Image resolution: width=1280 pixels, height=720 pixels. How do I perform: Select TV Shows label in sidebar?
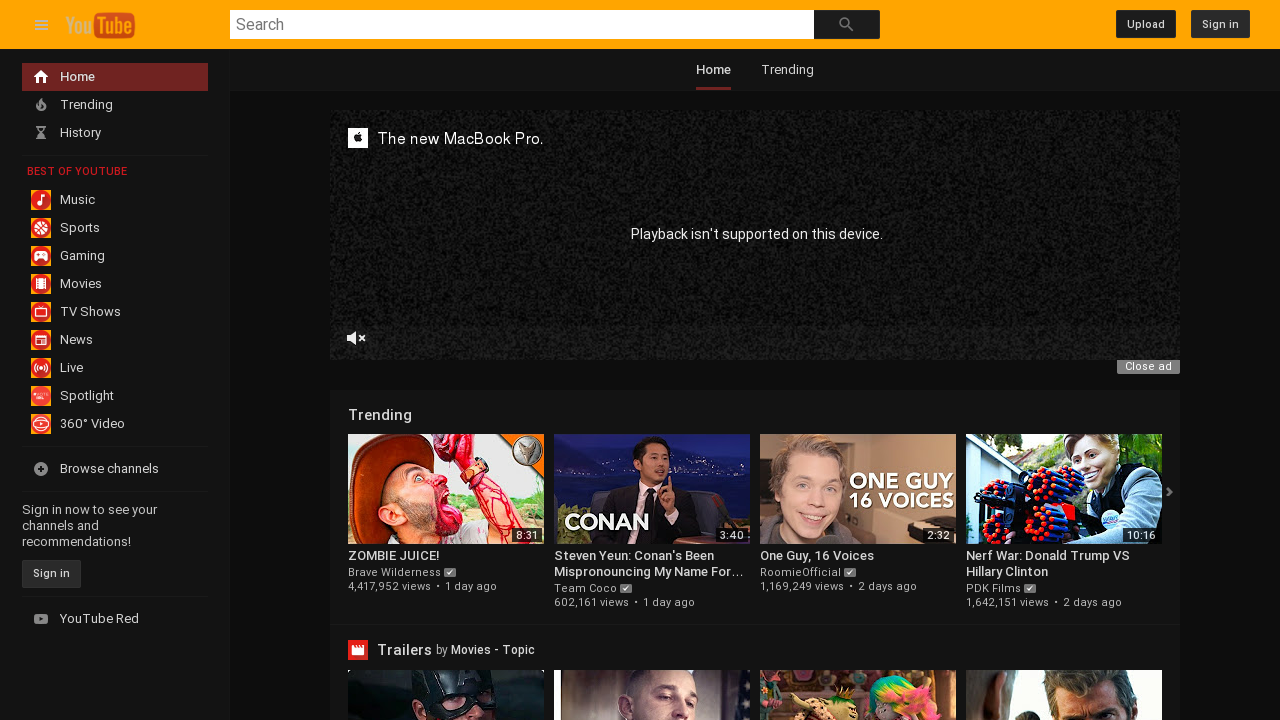pyautogui.click(x=90, y=312)
